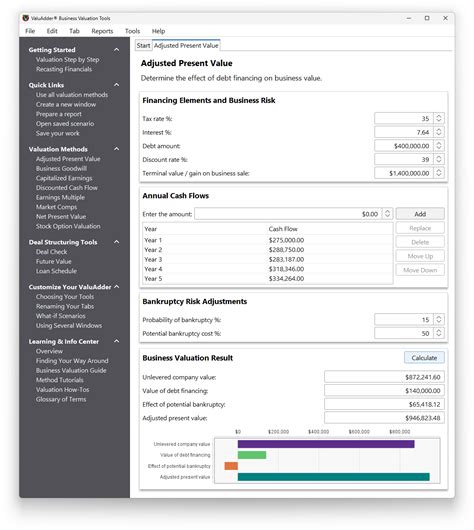Open Net Present Value method
The width and height of the screenshot is (474, 530).
coord(61,217)
